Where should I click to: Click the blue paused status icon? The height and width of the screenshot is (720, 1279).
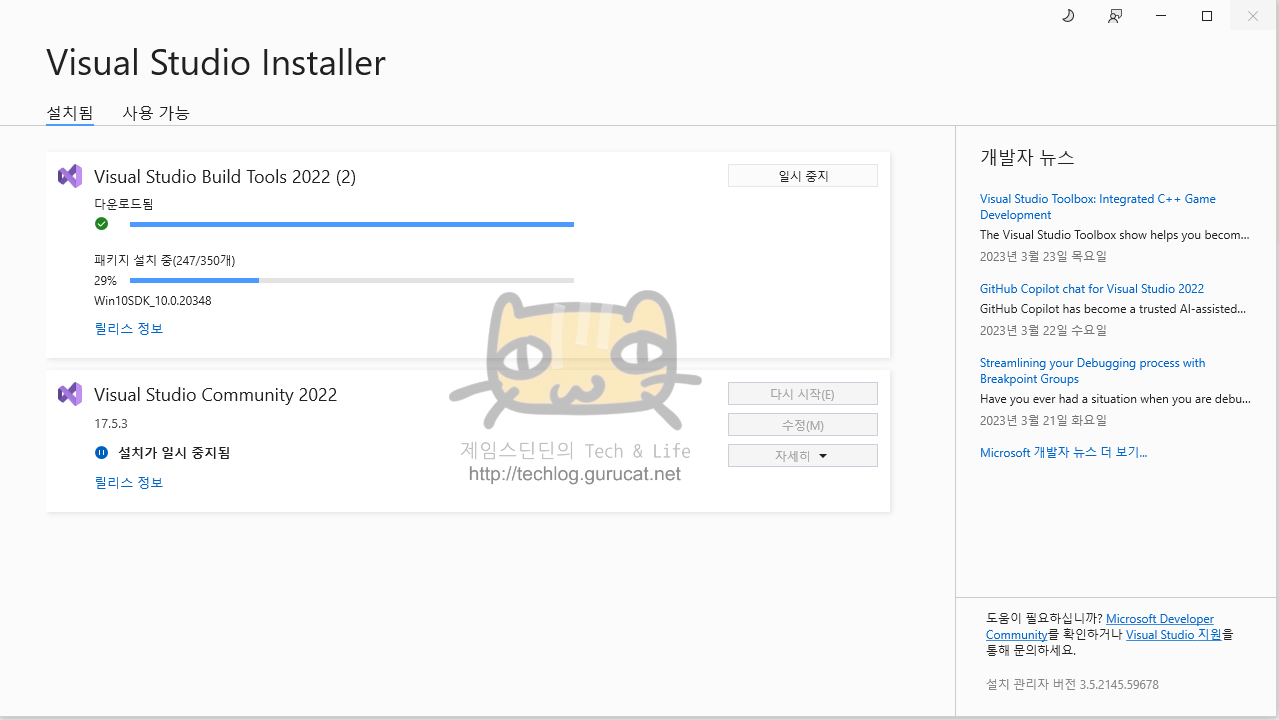coord(101,453)
